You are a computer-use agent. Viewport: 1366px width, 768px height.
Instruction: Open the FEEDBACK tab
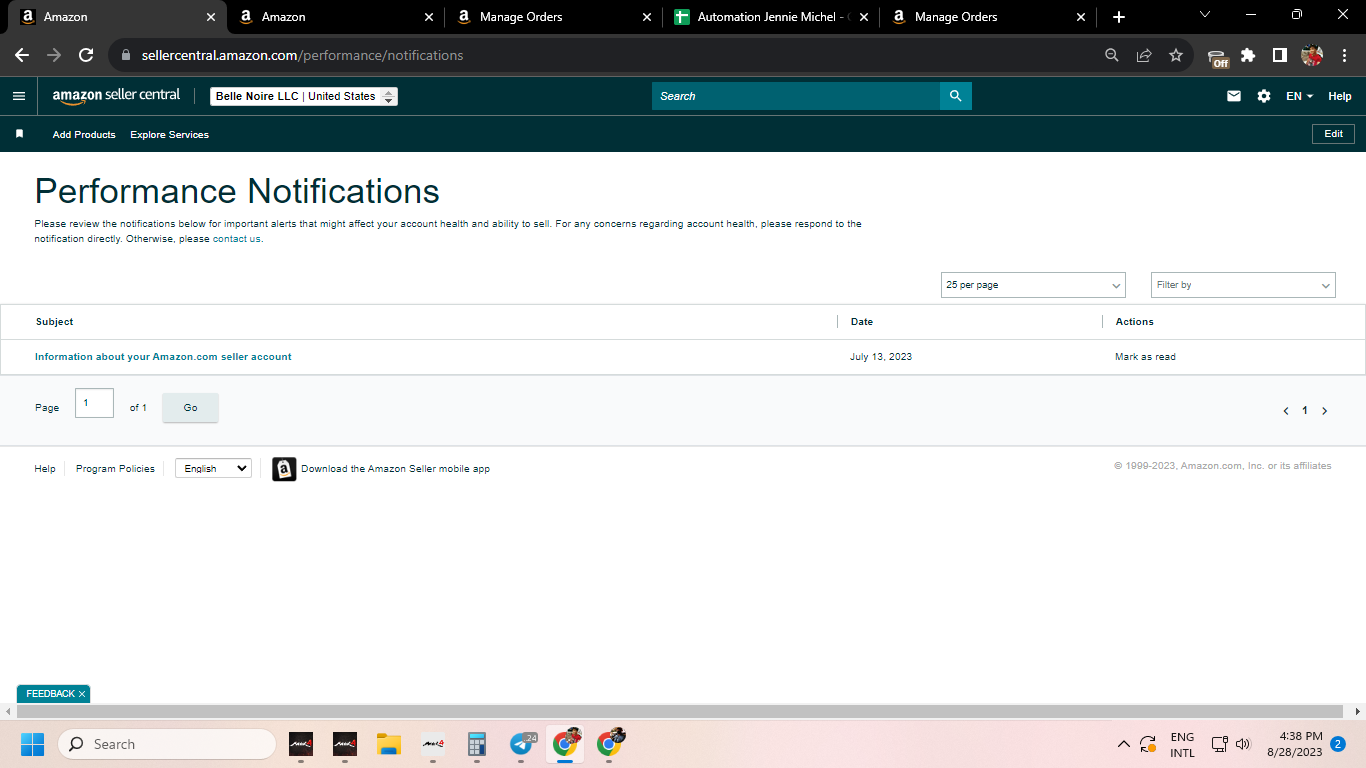pyautogui.click(x=50, y=694)
